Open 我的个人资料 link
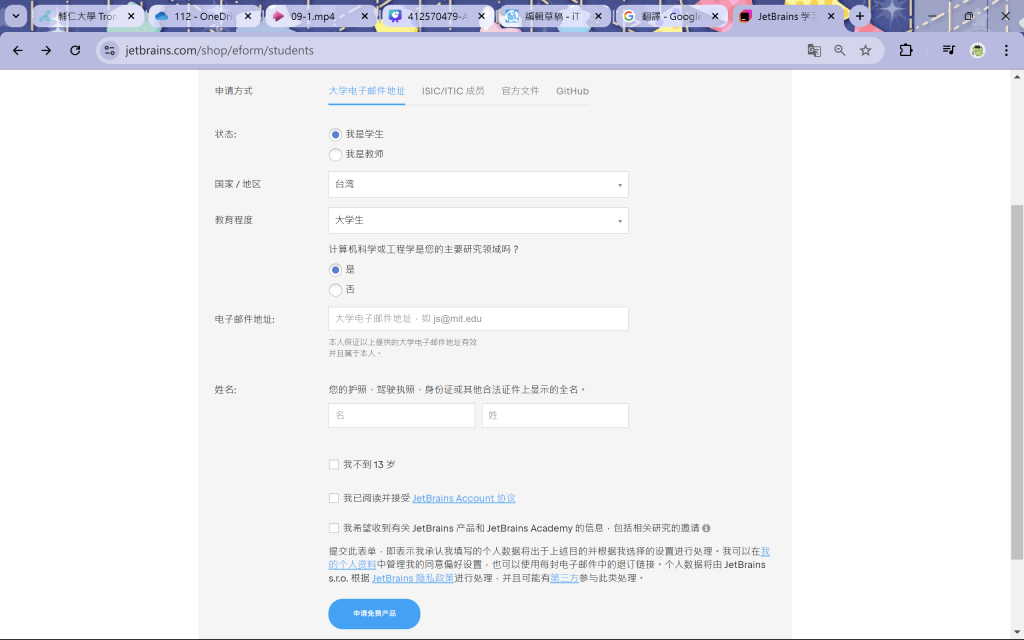The image size is (1024, 640). tap(352, 564)
